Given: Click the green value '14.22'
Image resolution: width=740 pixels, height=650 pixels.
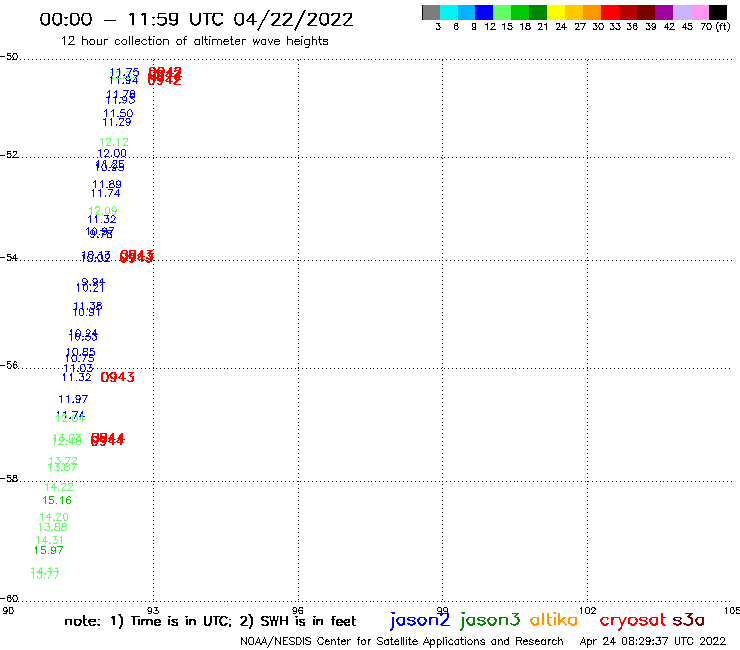Looking at the screenshot, I should [59, 487].
